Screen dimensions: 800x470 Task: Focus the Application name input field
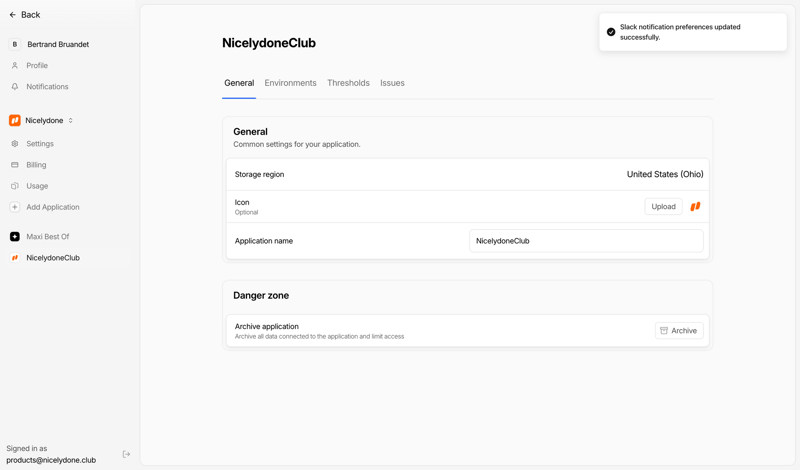(586, 241)
